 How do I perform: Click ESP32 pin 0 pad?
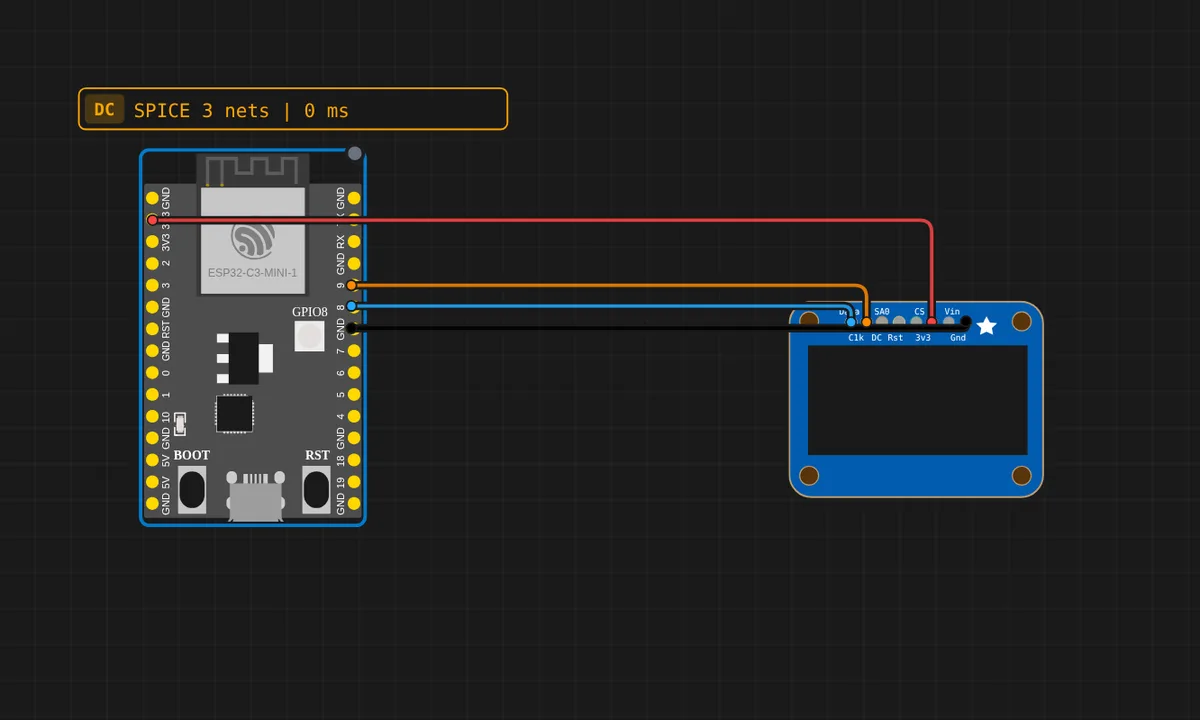tap(152, 372)
